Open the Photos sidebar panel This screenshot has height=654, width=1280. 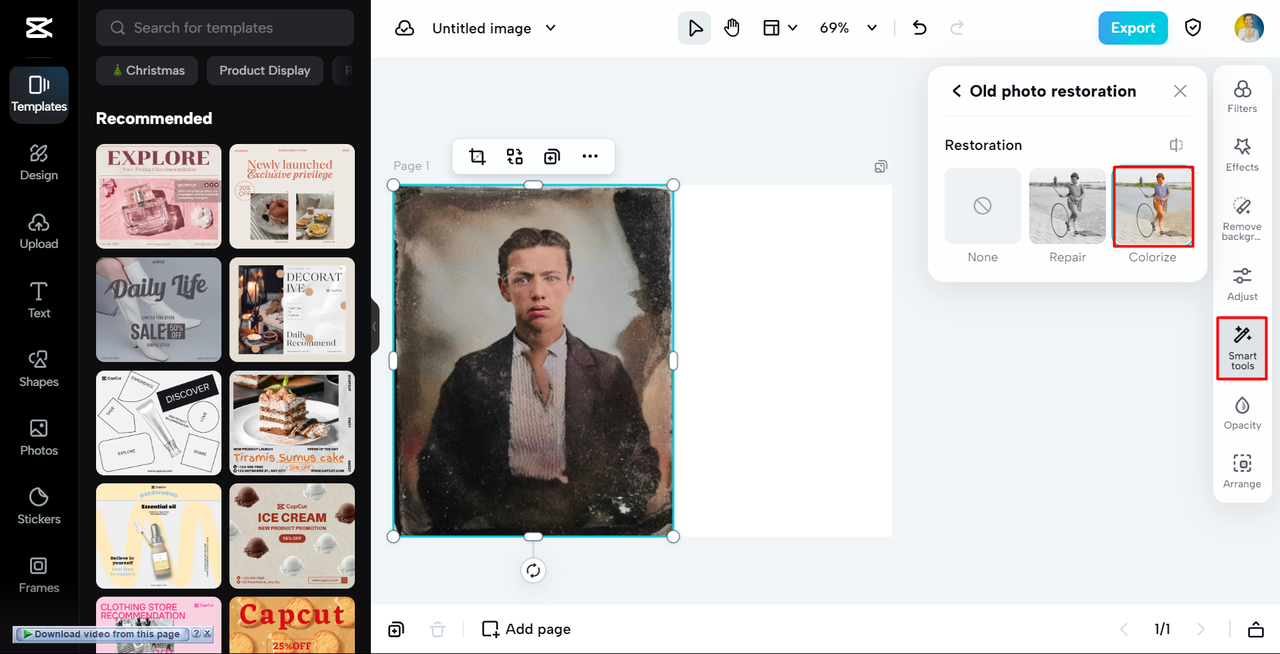point(39,438)
